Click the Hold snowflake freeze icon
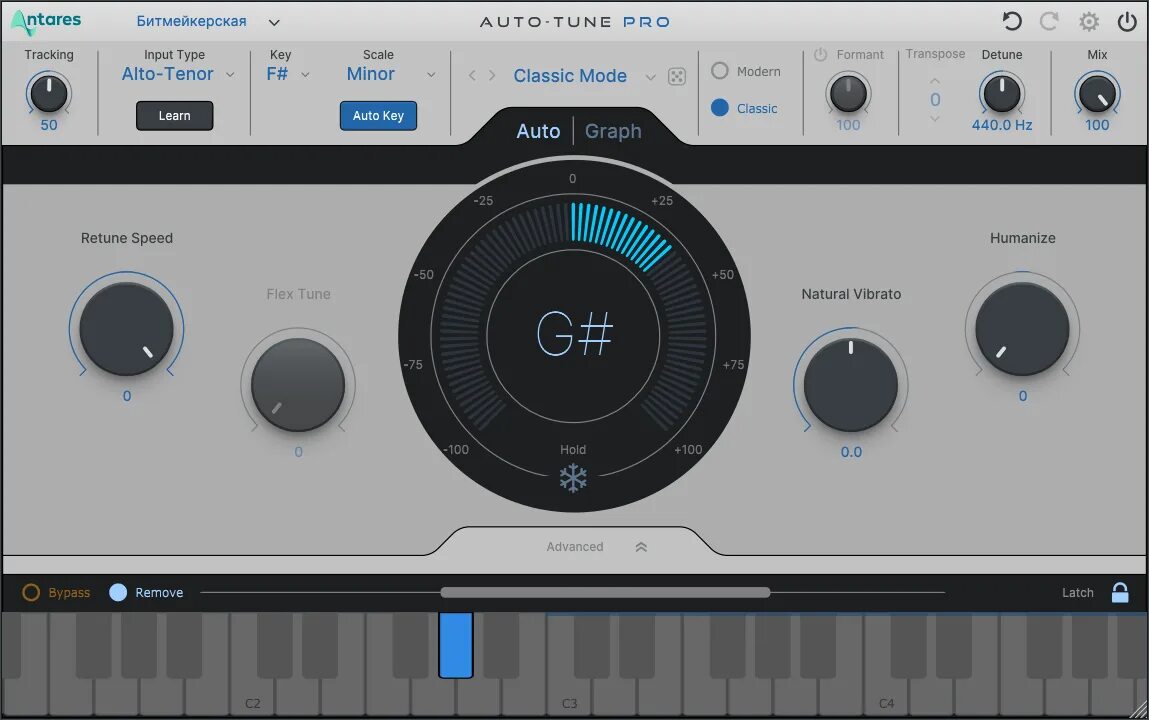Screen dimensions: 1149x720 click(573, 478)
